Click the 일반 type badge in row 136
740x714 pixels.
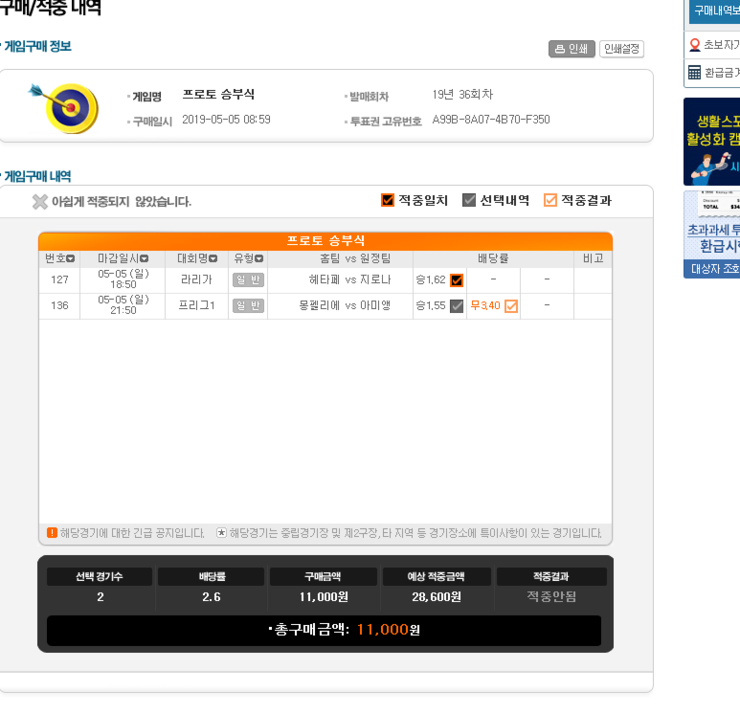248,306
